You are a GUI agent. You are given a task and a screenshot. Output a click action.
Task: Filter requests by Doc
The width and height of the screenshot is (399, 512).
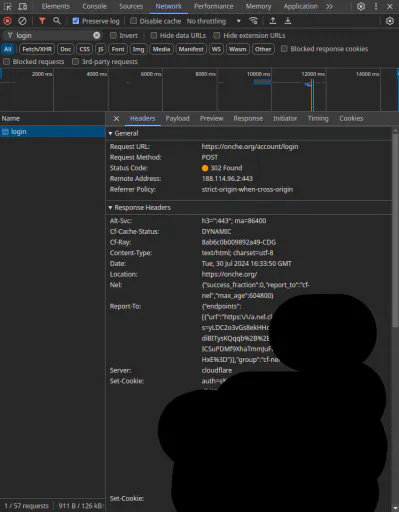pos(66,49)
